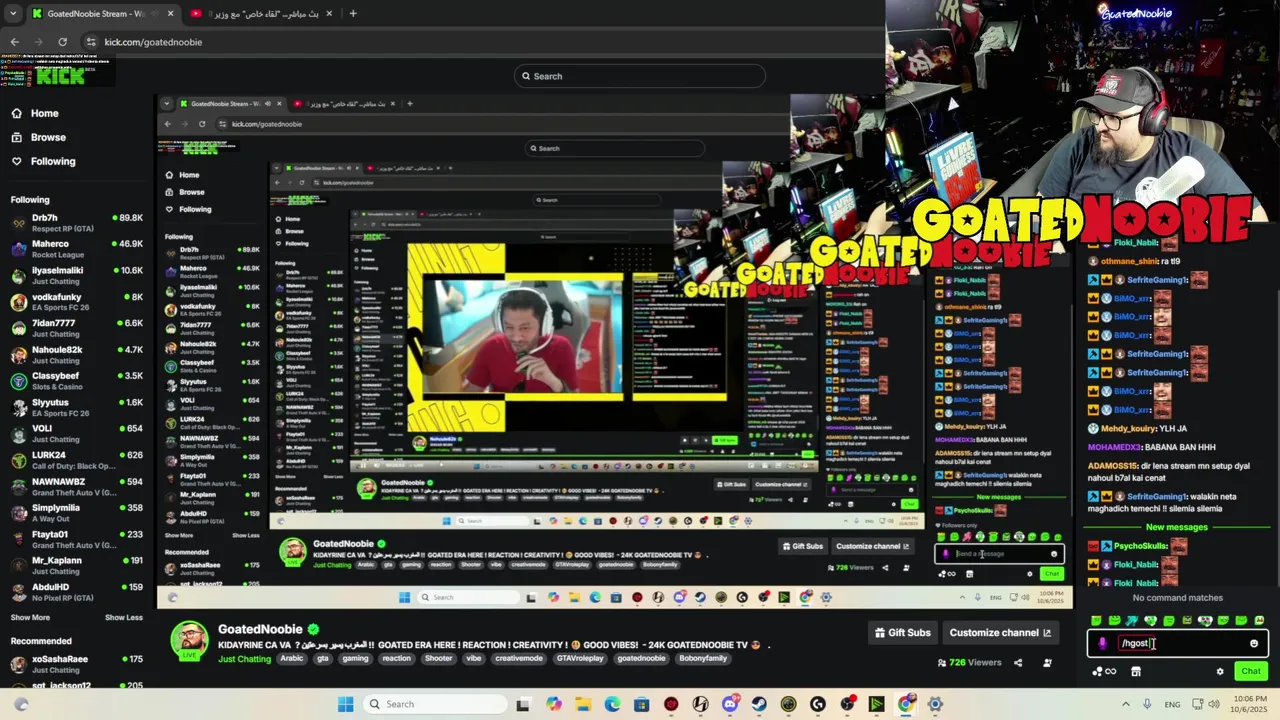The width and height of the screenshot is (1280, 720).
Task: Open the Just Chatting category link
Action: [x=246, y=659]
